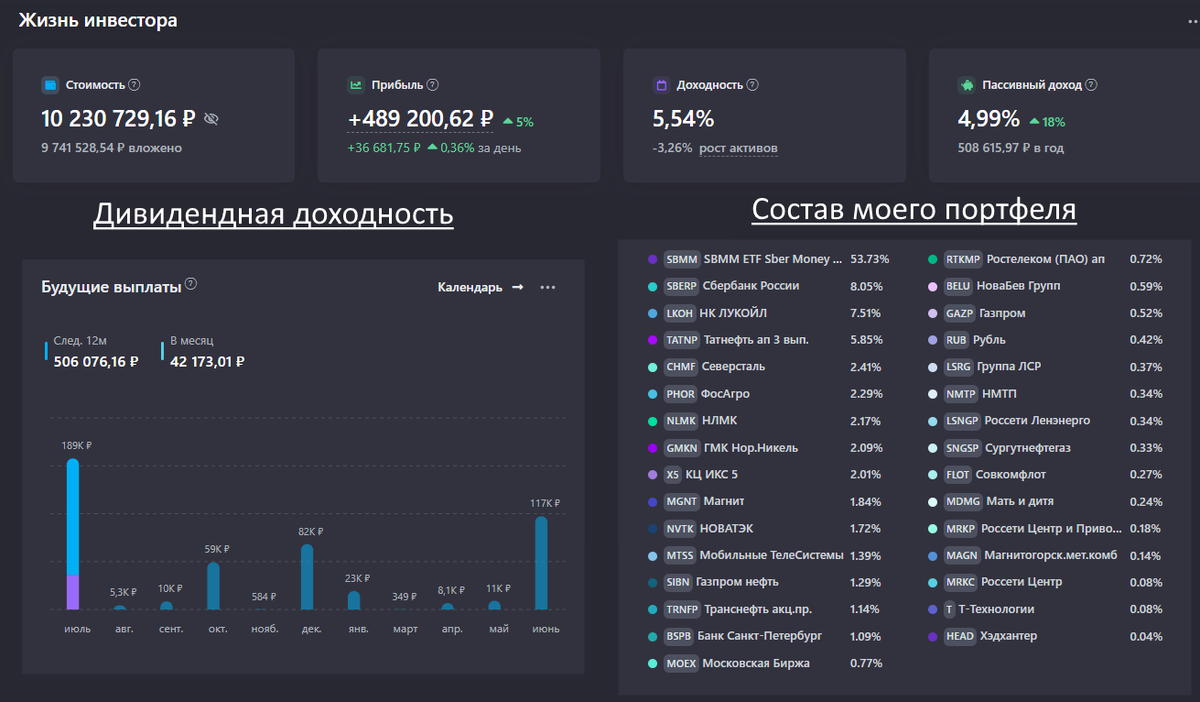The height and width of the screenshot is (702, 1200).
Task: Select the CHMF ticker badge
Action: click(680, 367)
